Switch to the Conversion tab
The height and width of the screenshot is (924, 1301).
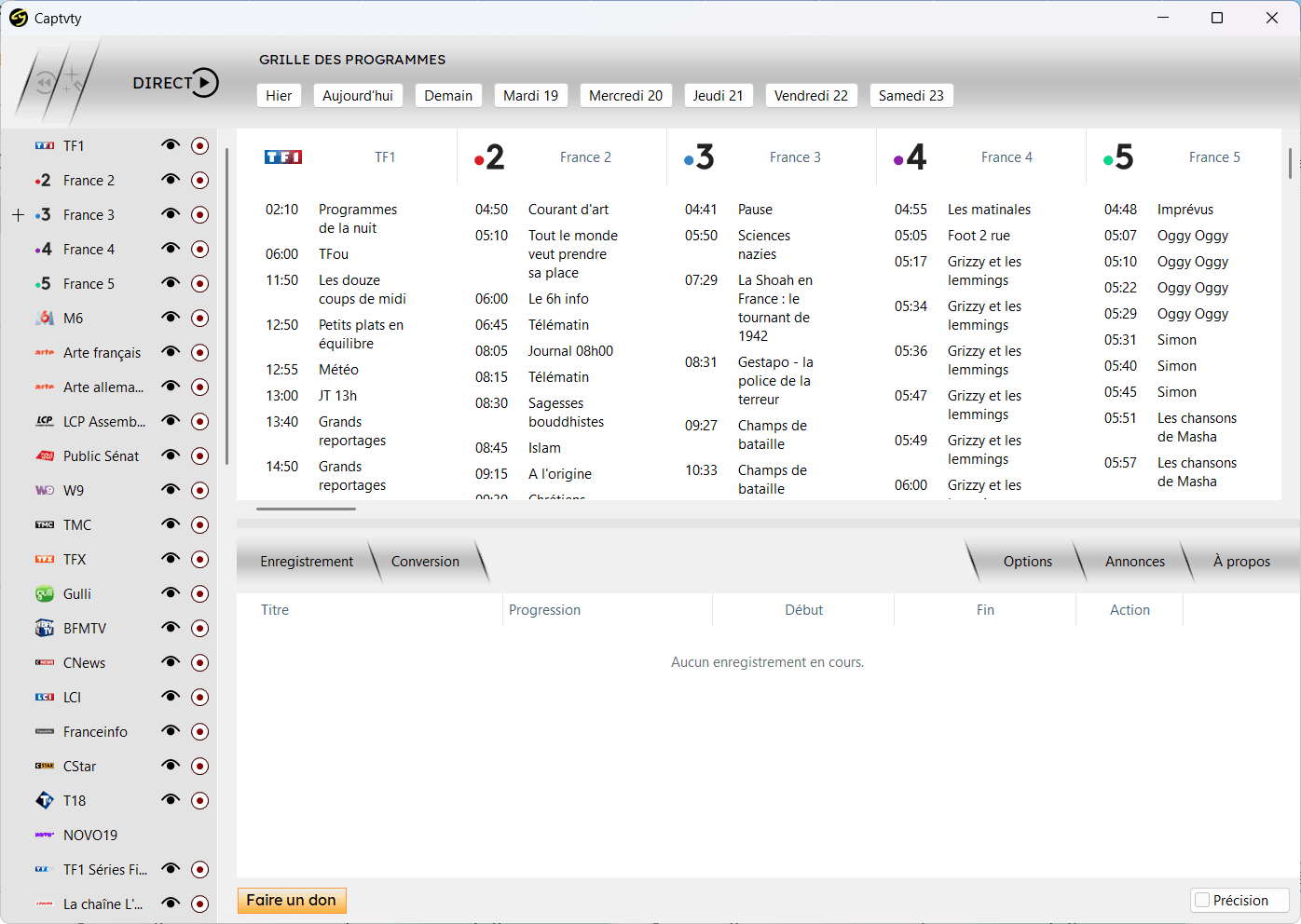point(425,562)
